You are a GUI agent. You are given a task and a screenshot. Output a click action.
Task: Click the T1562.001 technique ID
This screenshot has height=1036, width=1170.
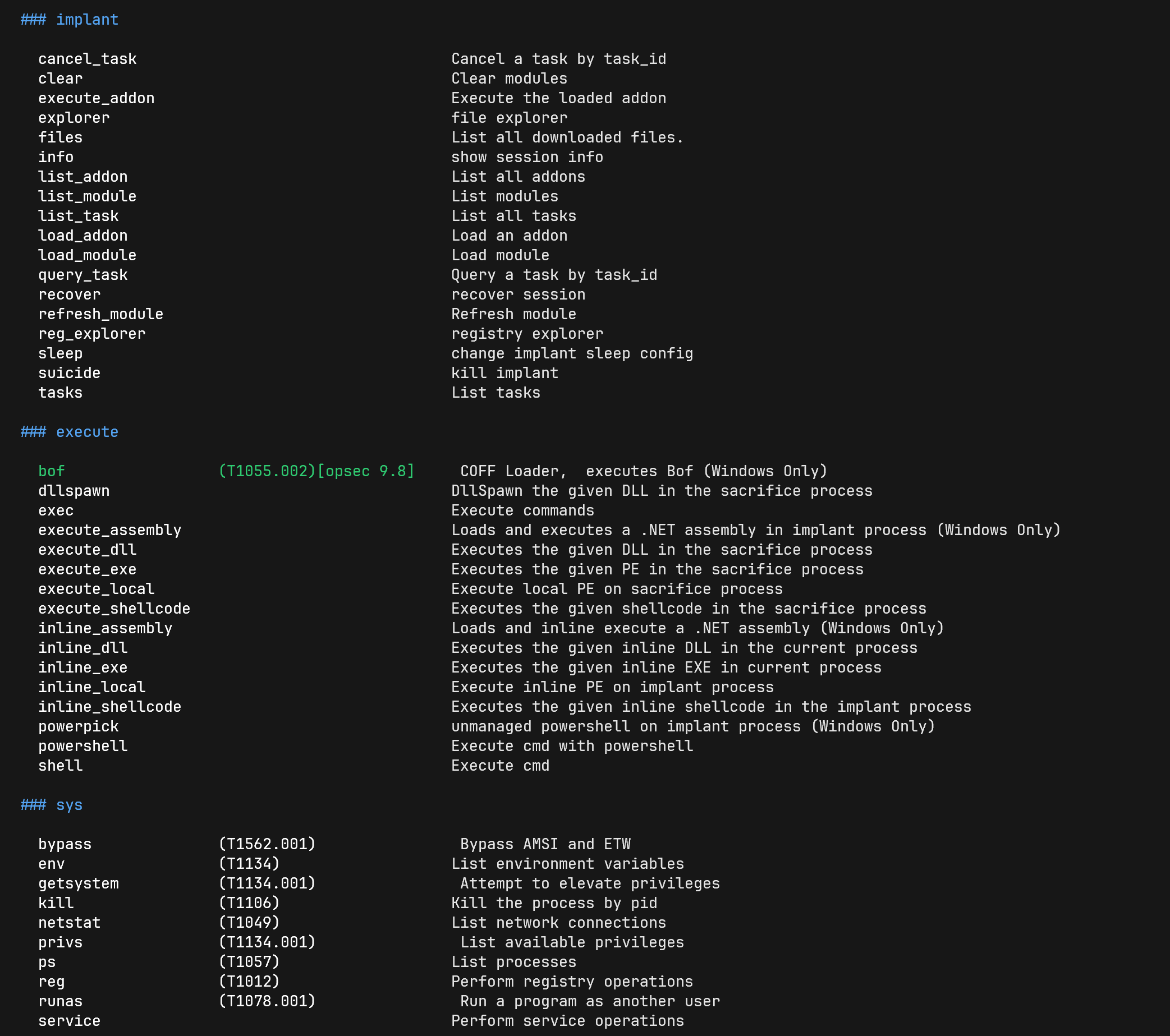pyautogui.click(x=267, y=844)
